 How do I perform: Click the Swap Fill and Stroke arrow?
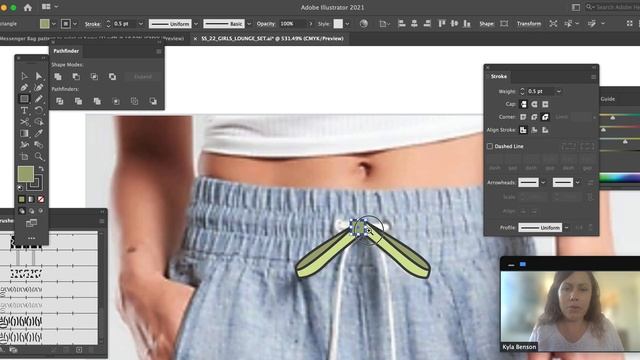[x=41, y=169]
